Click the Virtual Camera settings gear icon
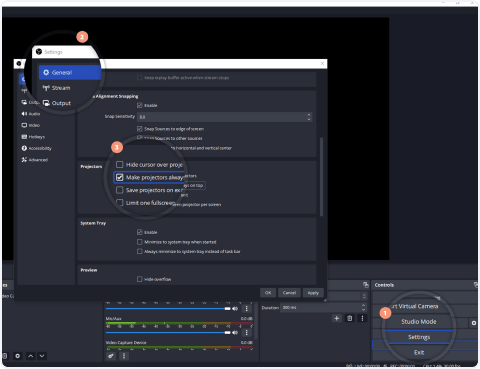The width and height of the screenshot is (480, 369). [x=474, y=323]
